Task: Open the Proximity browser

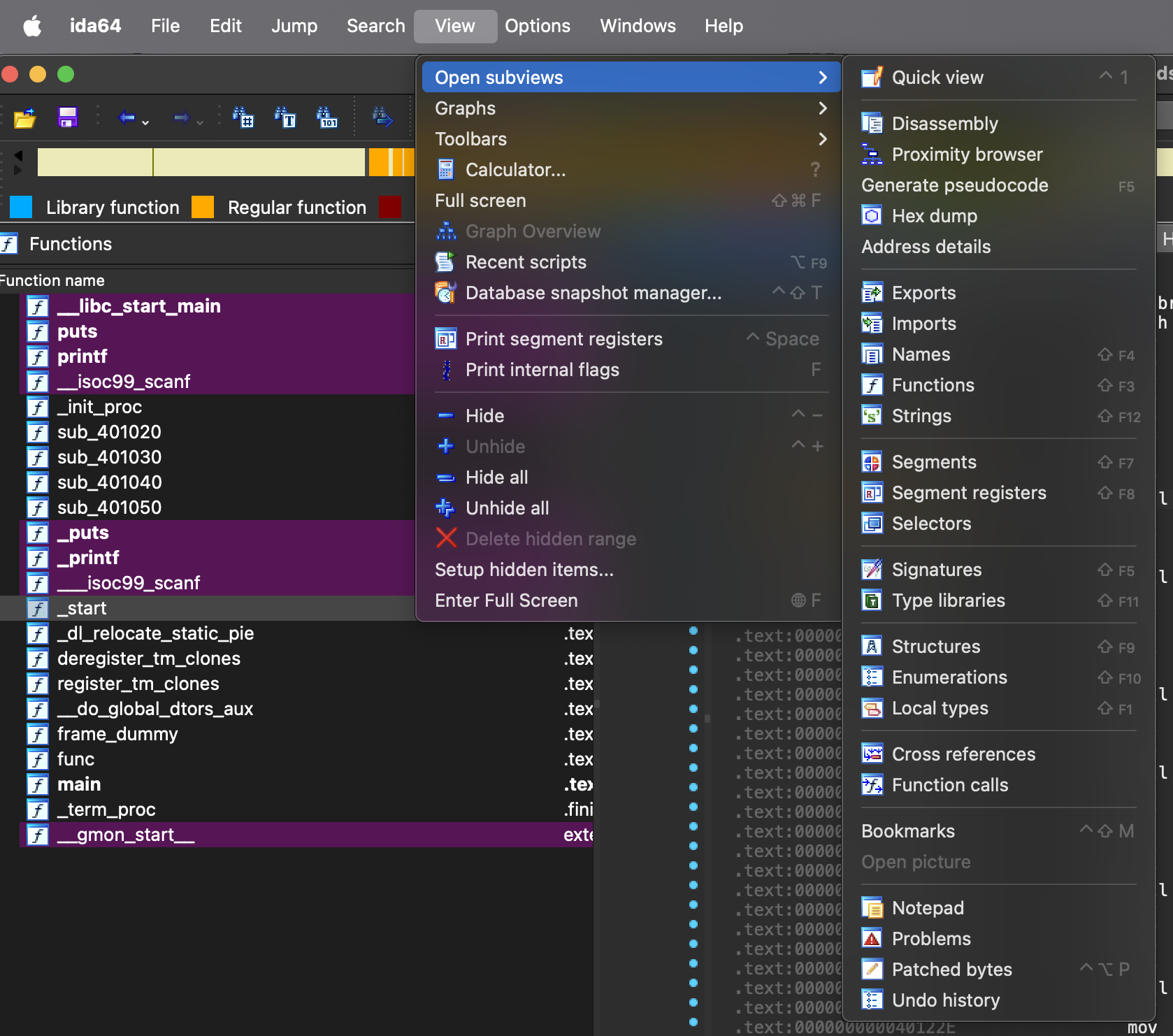Action: click(x=998, y=154)
